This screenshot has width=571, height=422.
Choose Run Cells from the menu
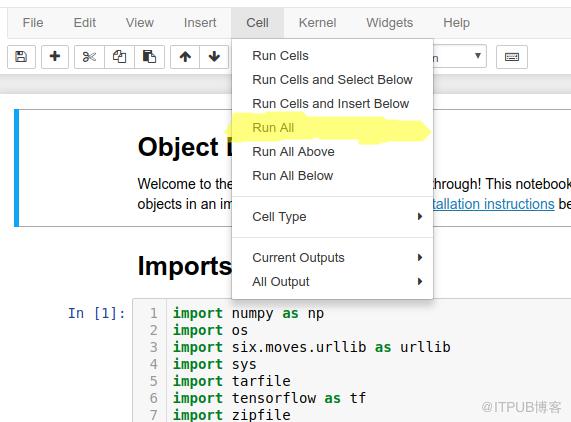332,56
